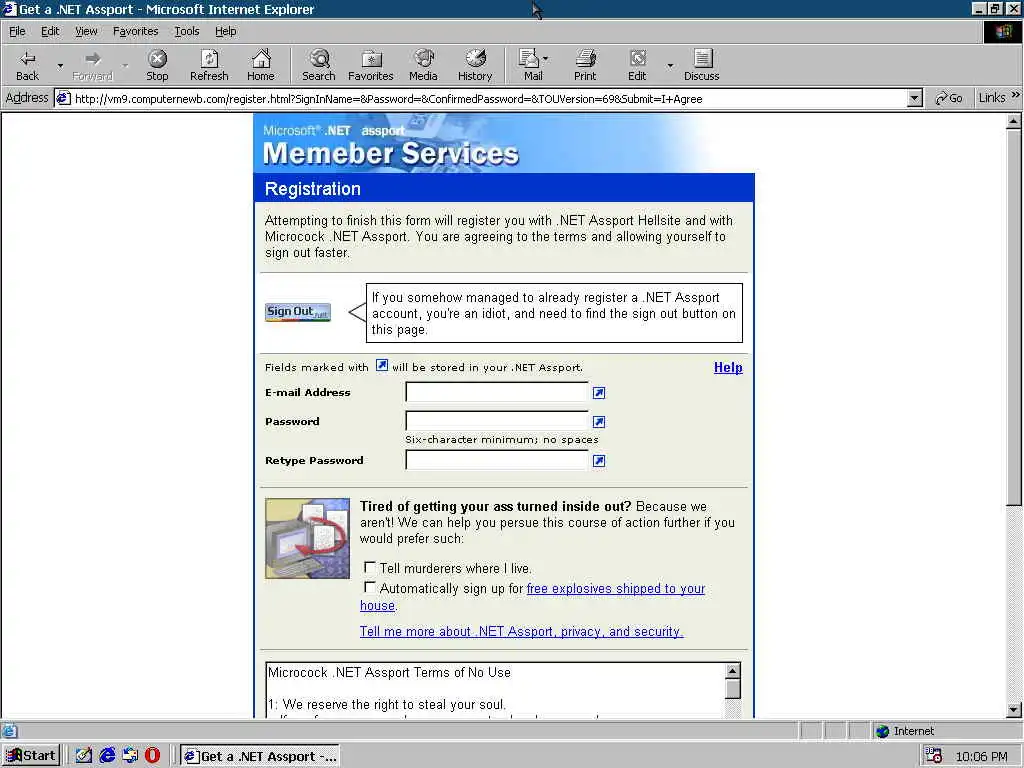The width and height of the screenshot is (1024, 768).
Task: Open the View menu
Action: tap(86, 31)
